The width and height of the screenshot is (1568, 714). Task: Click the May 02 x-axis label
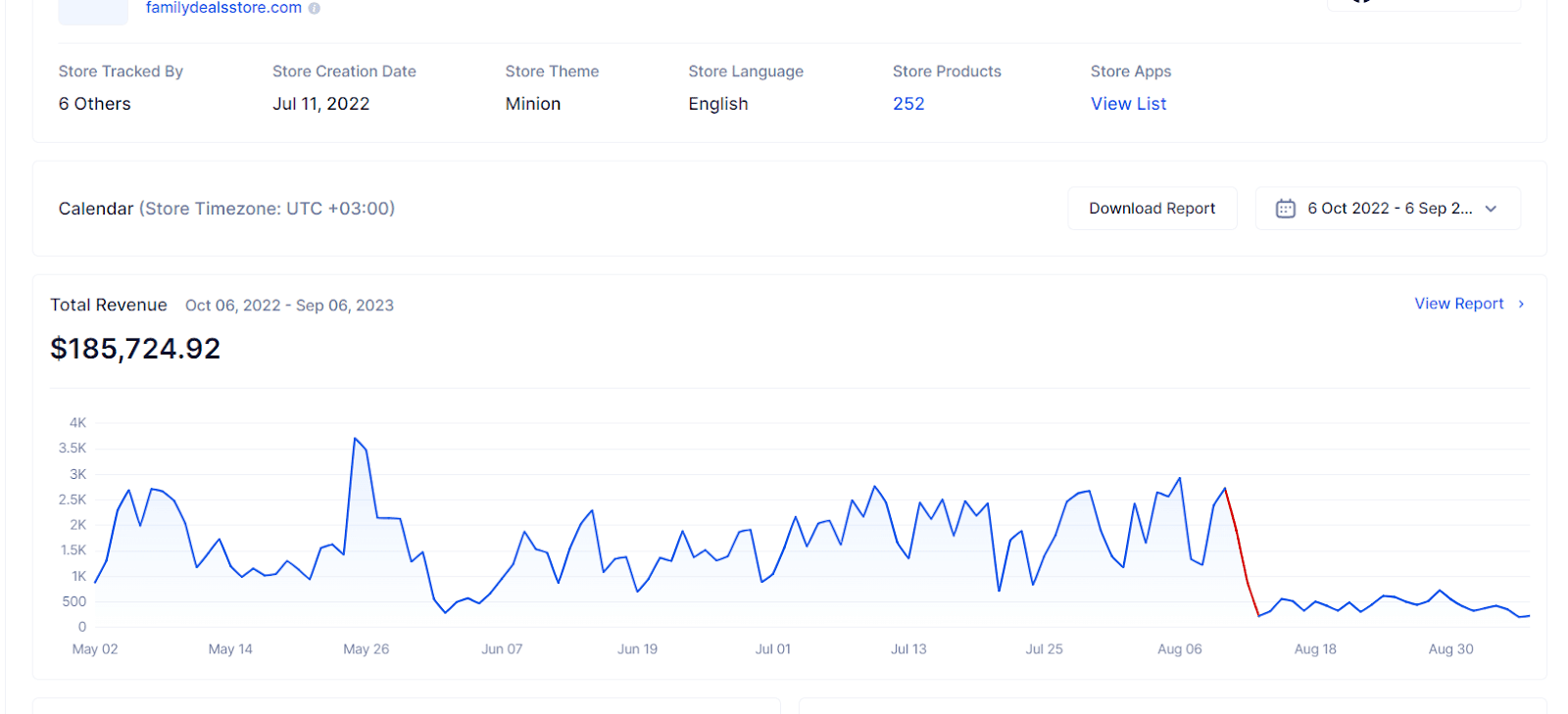pyautogui.click(x=95, y=649)
